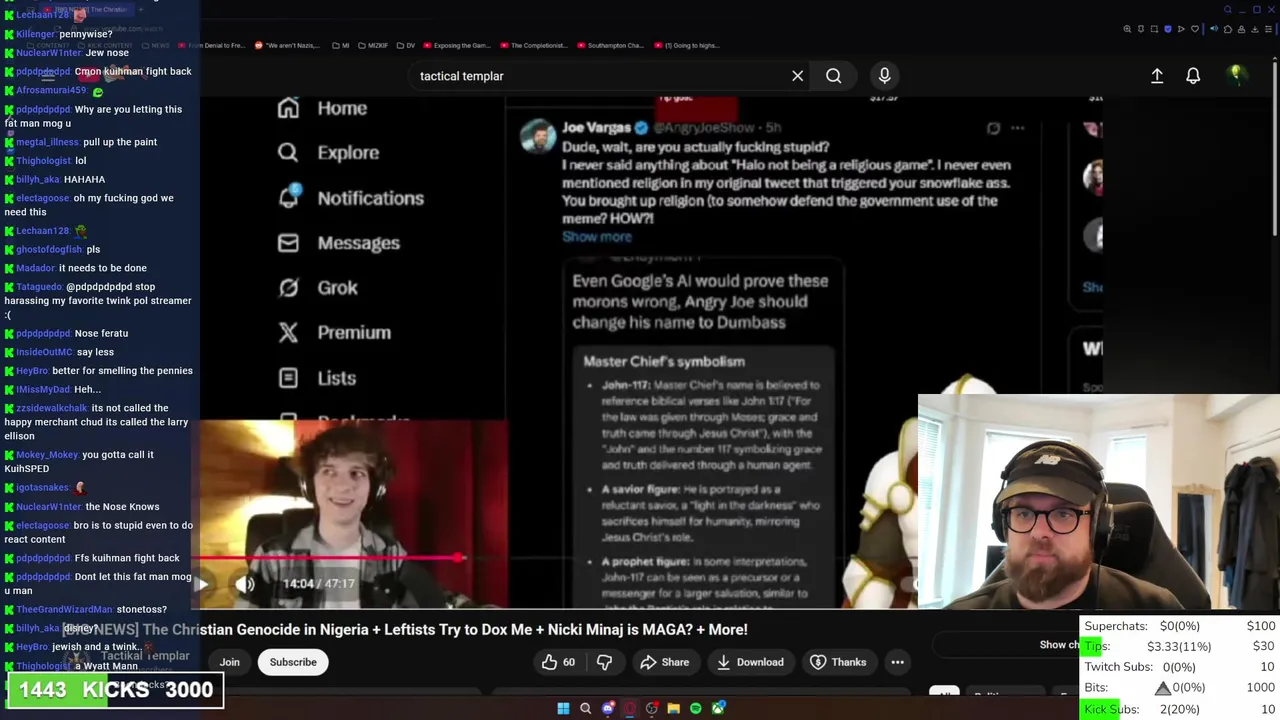Add bookmark with the heart icon
This screenshot has height=720, width=1280.
point(1195,29)
